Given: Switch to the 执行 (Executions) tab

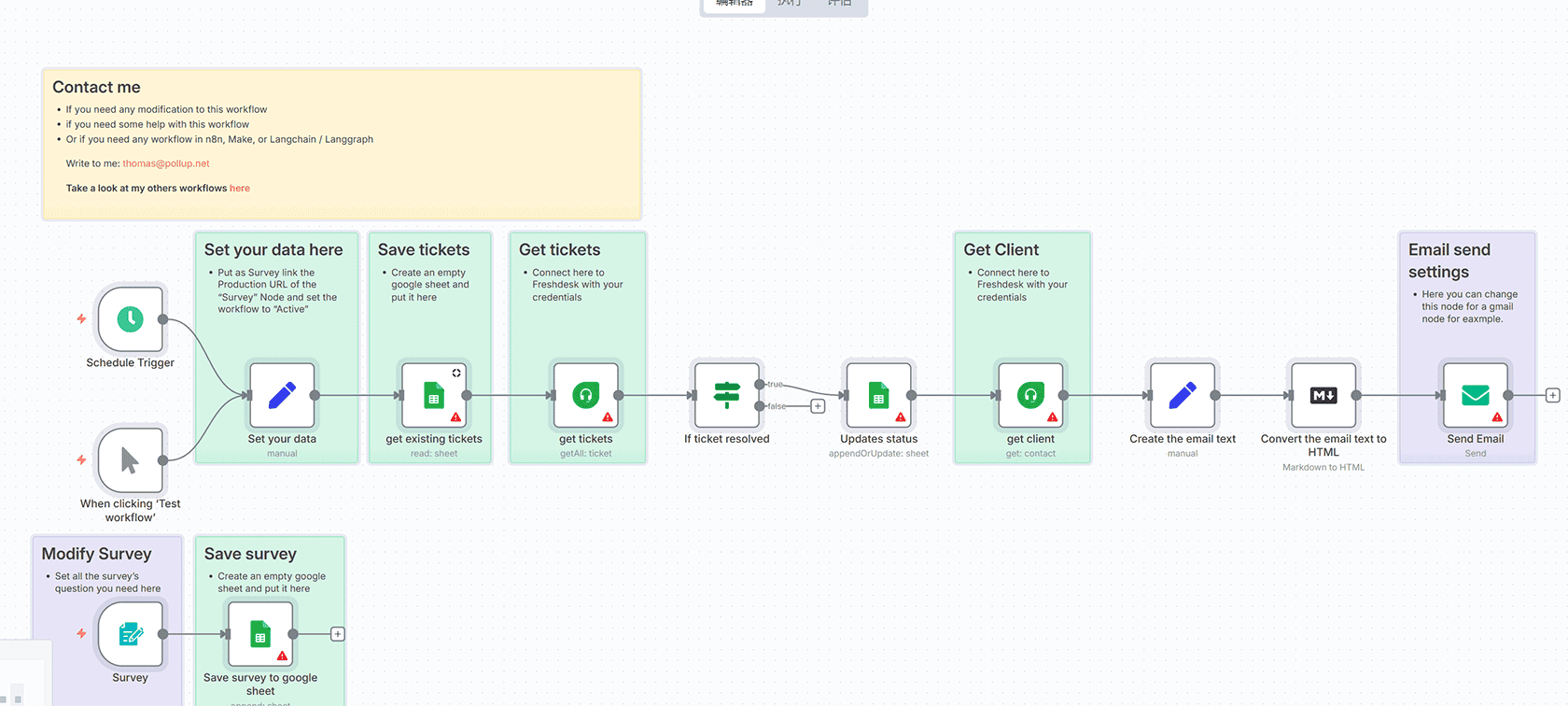Looking at the screenshot, I should coord(790,4).
